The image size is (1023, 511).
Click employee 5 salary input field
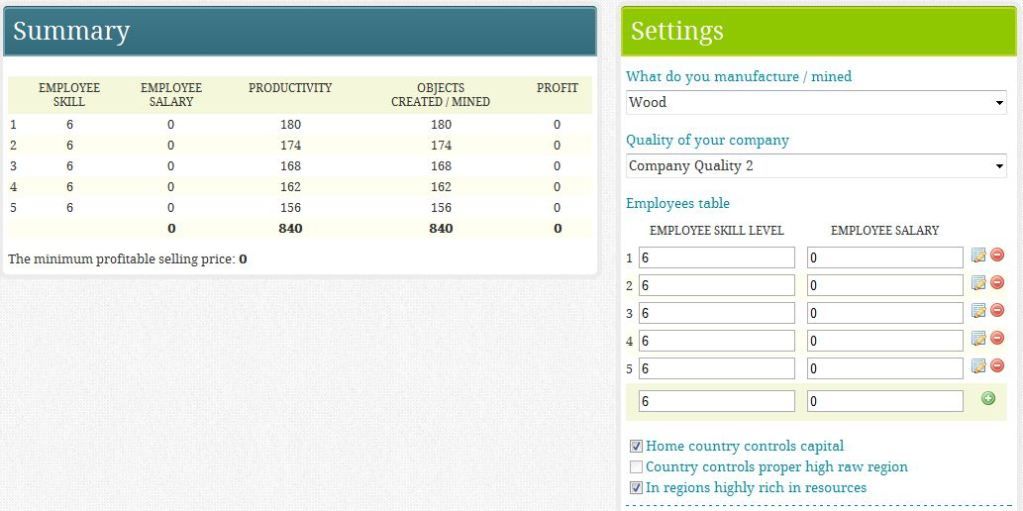(884, 368)
